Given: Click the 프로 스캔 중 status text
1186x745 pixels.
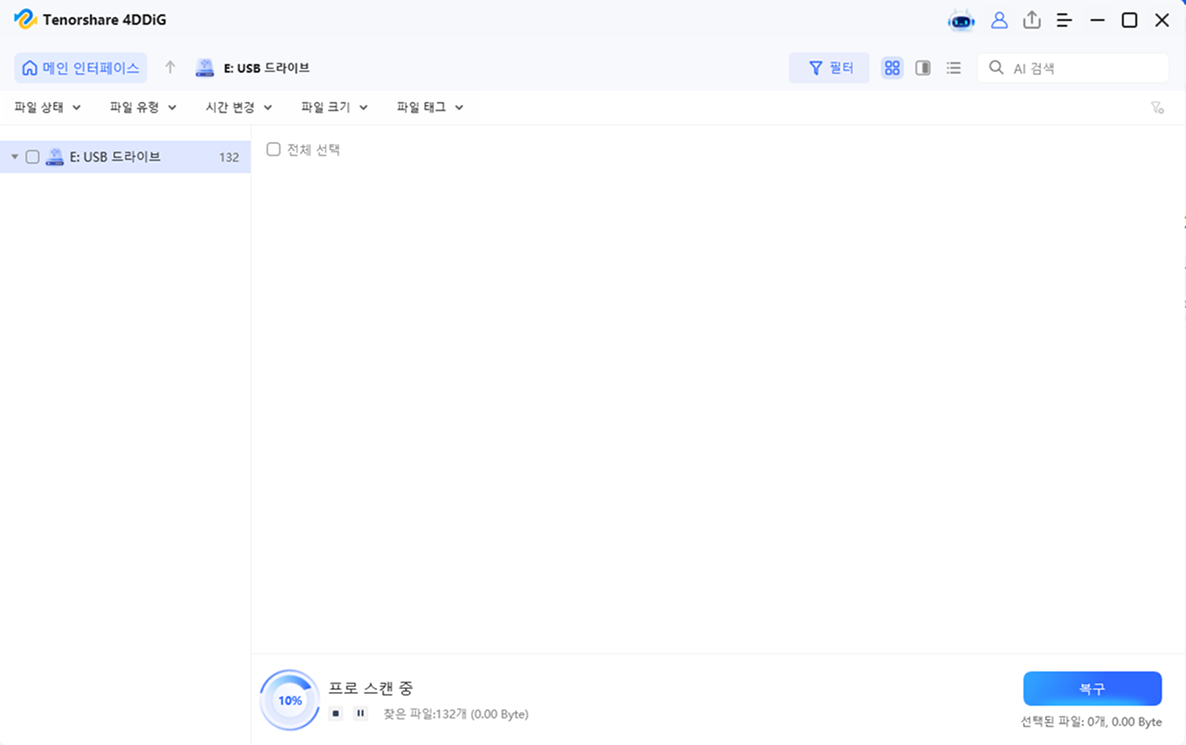Looking at the screenshot, I should 371,688.
